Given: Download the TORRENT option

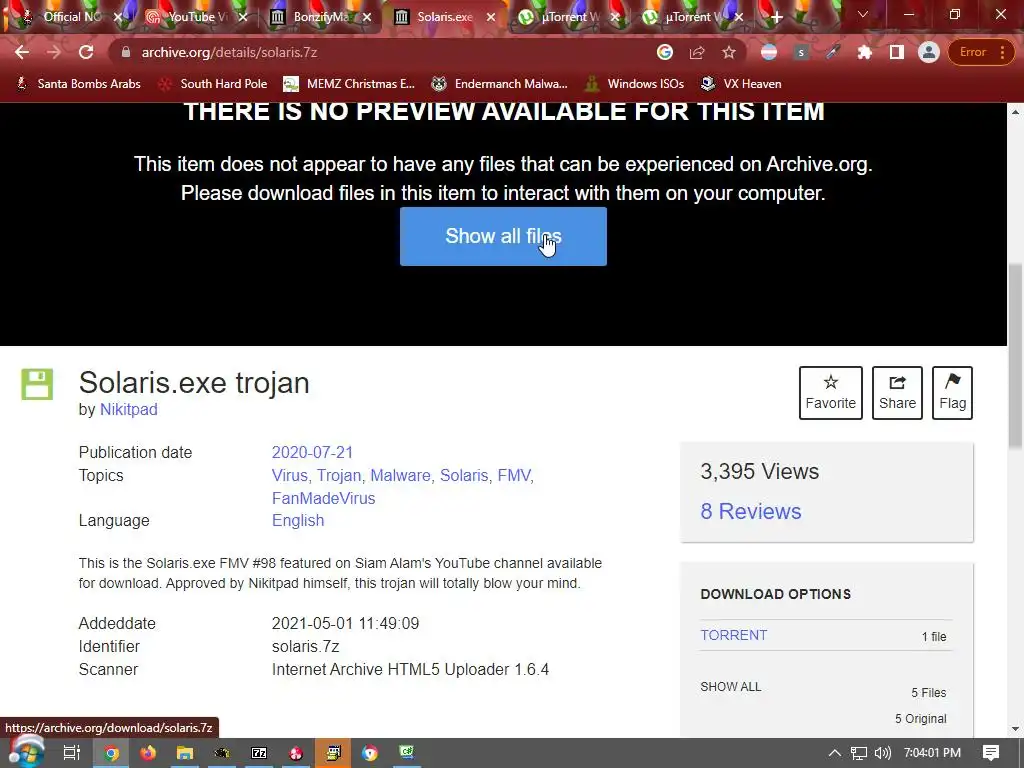Looking at the screenshot, I should coord(733,635).
